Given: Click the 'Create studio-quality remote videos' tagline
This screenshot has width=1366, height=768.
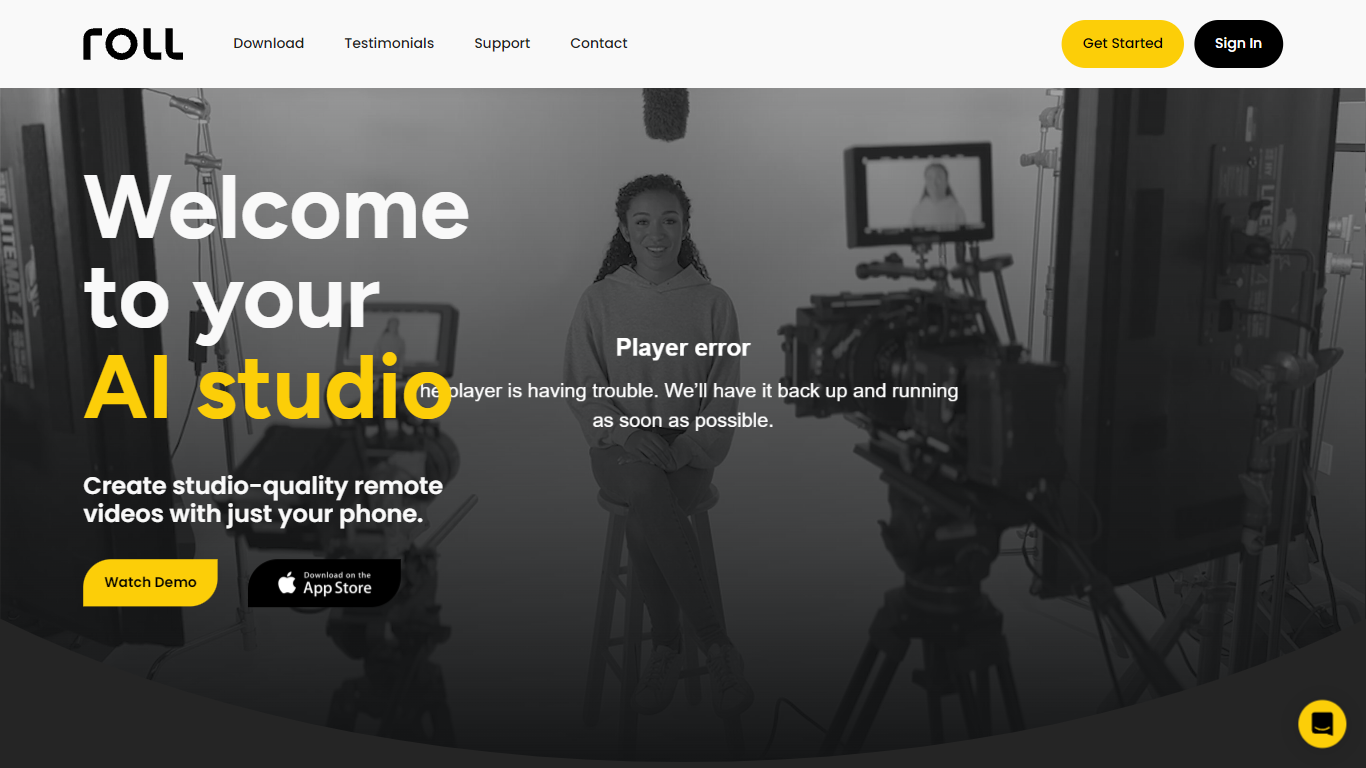Looking at the screenshot, I should click(x=263, y=499).
